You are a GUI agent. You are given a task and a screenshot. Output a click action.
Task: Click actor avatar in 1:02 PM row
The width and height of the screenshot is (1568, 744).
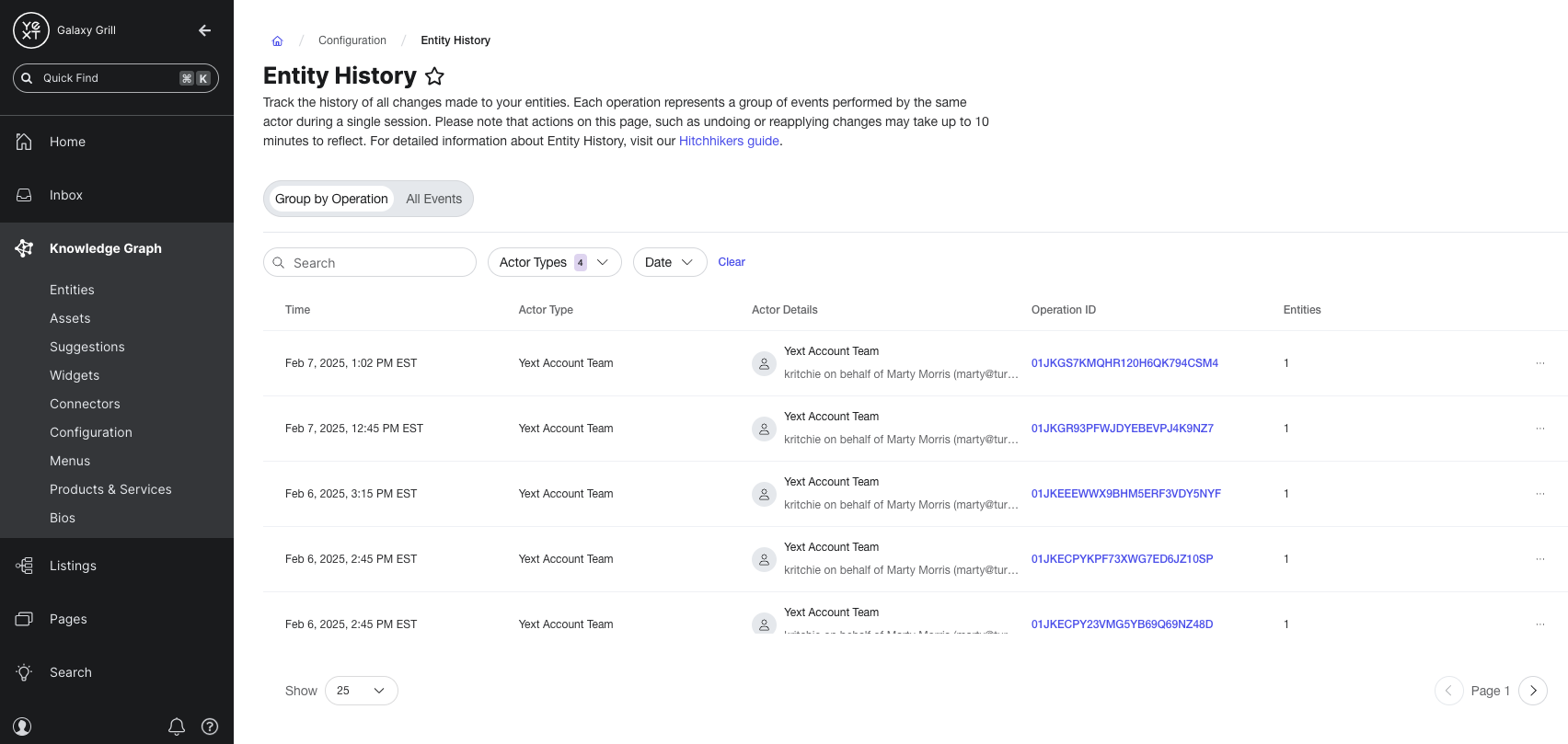point(764,363)
